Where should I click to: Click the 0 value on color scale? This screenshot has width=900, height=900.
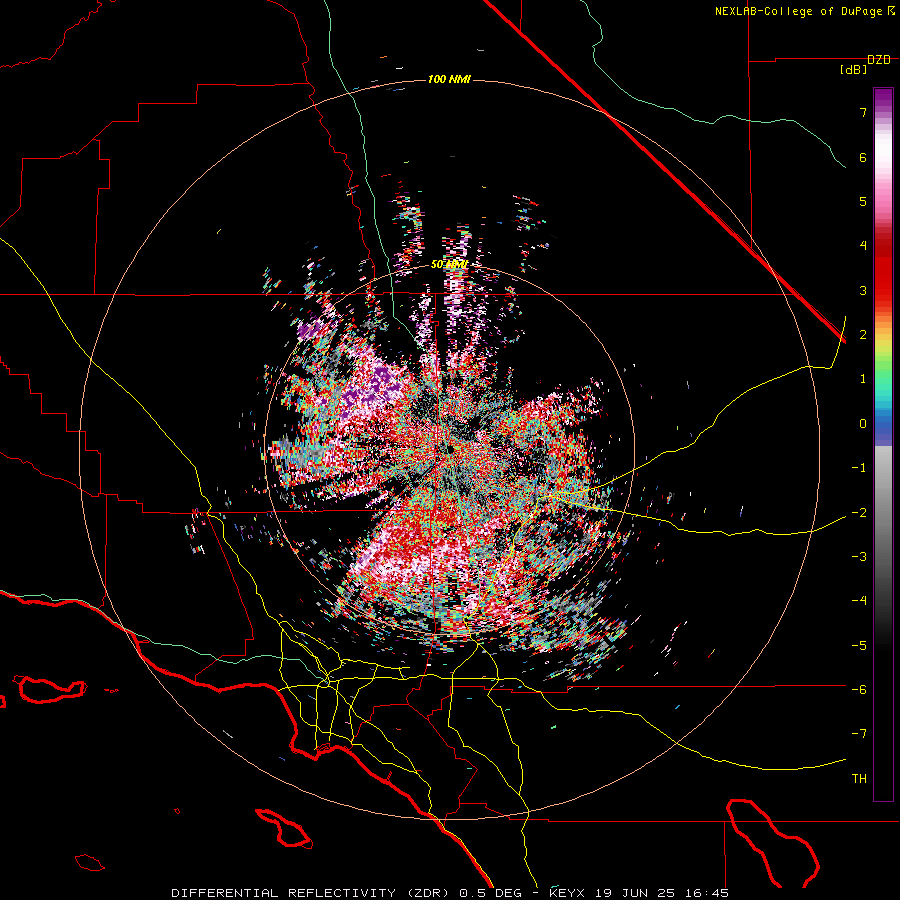[863, 424]
